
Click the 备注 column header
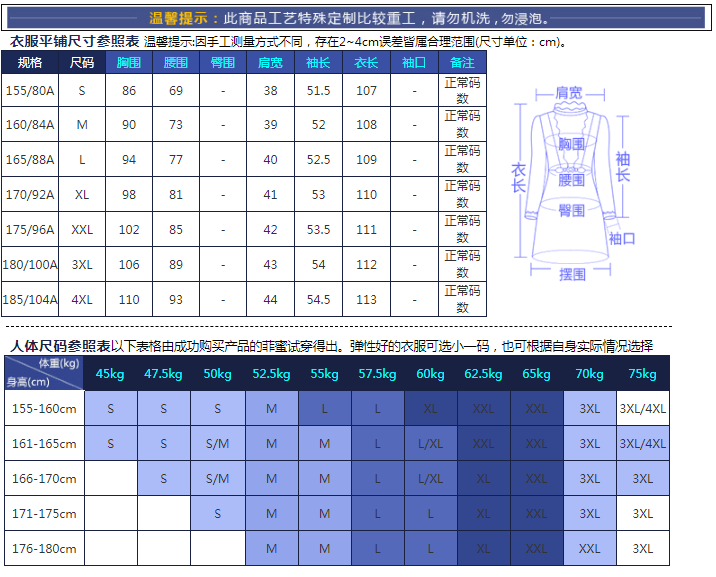coord(462,62)
